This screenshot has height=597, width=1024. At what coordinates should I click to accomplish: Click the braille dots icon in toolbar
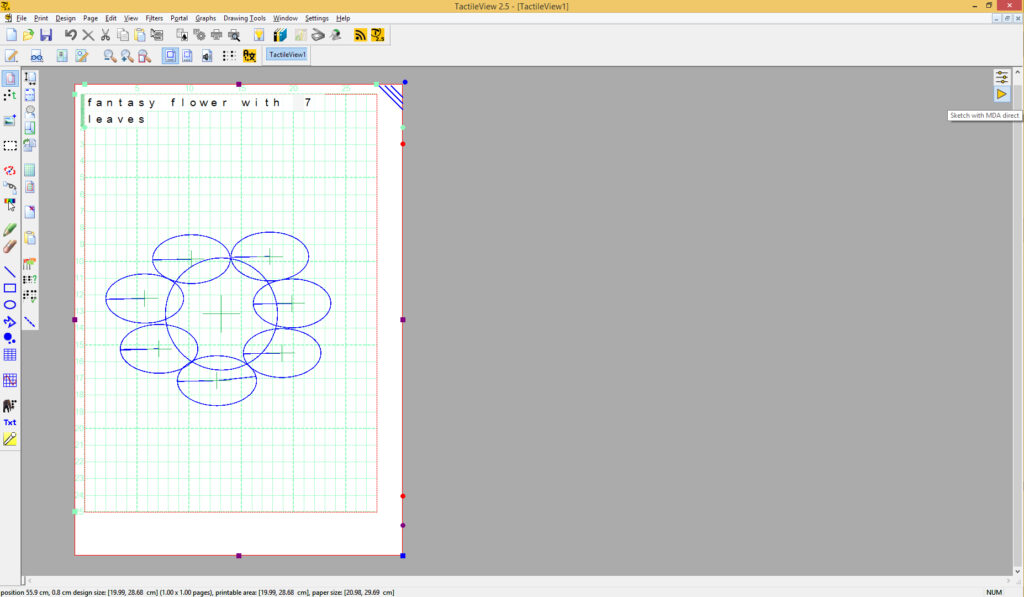coord(229,56)
